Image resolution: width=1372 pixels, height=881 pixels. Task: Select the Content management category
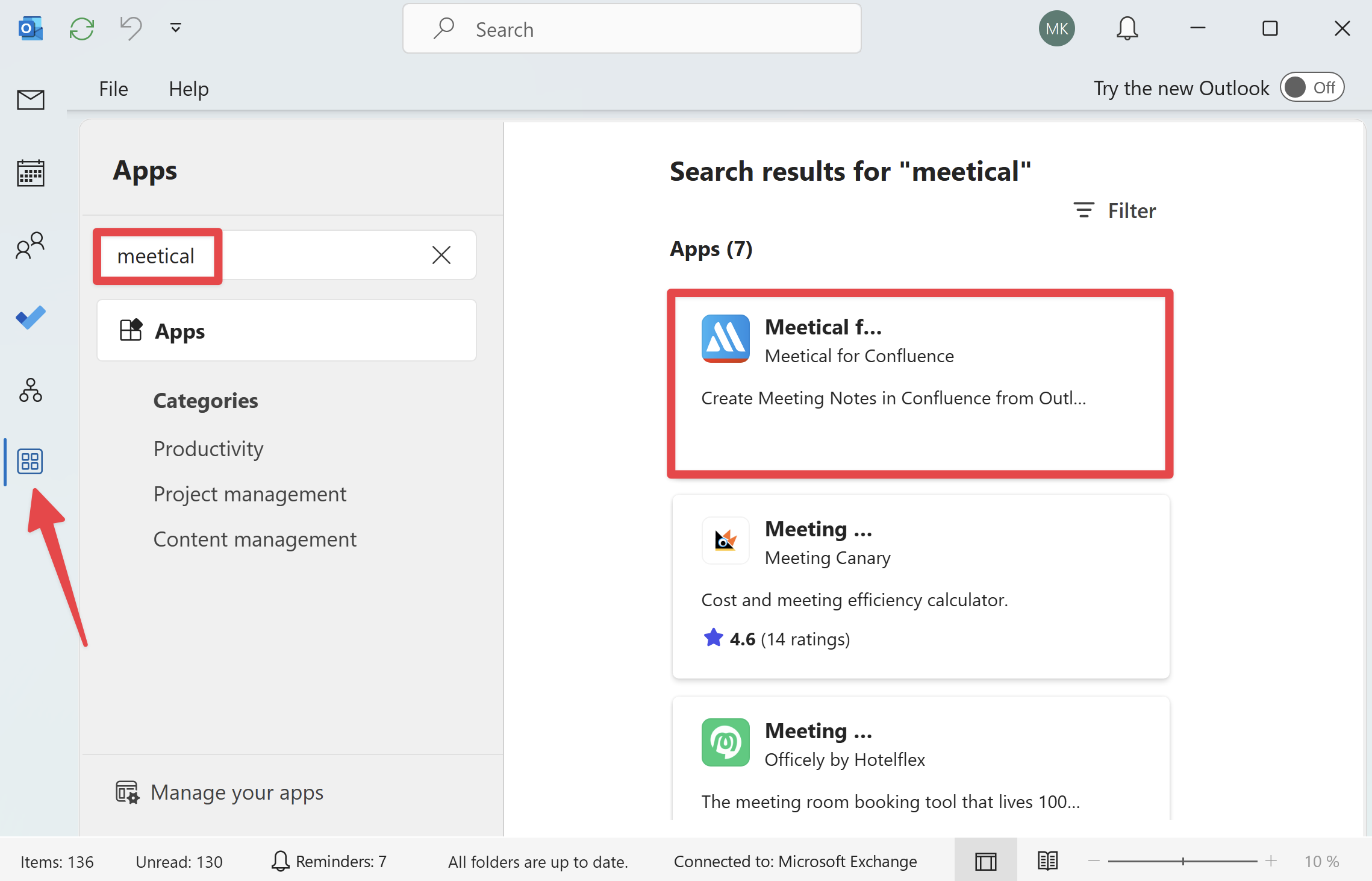(255, 539)
